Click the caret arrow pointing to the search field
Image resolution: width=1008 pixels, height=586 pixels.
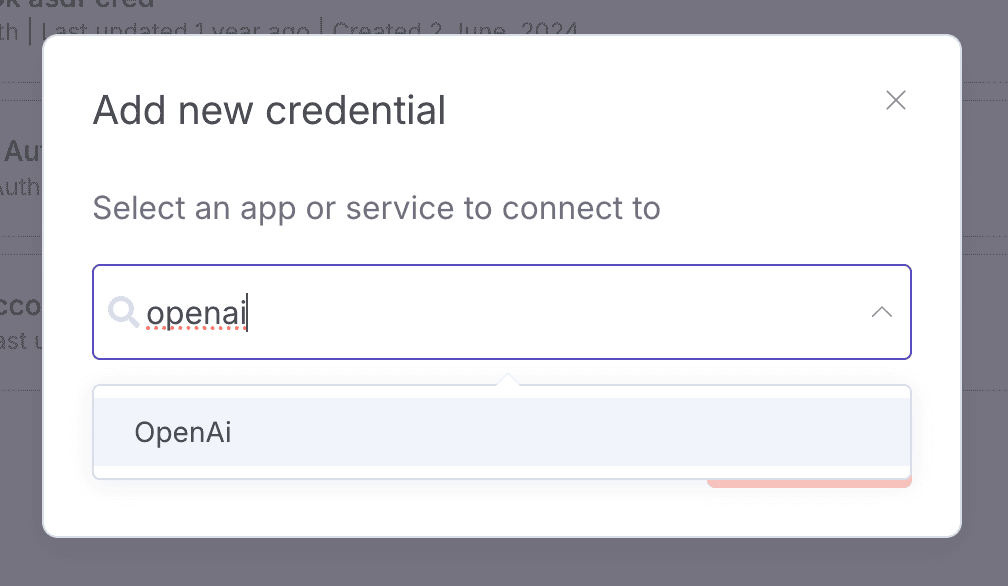509,378
